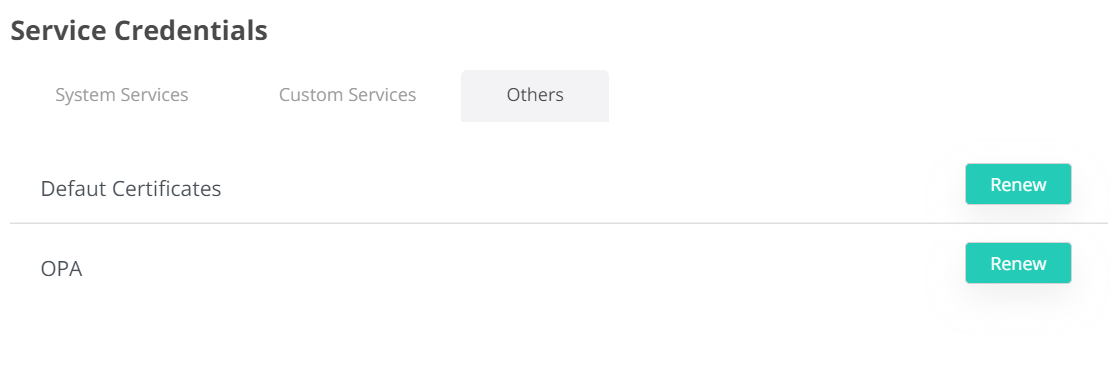Click the Renew button in the OPA row
1120x389 pixels.
(1018, 263)
